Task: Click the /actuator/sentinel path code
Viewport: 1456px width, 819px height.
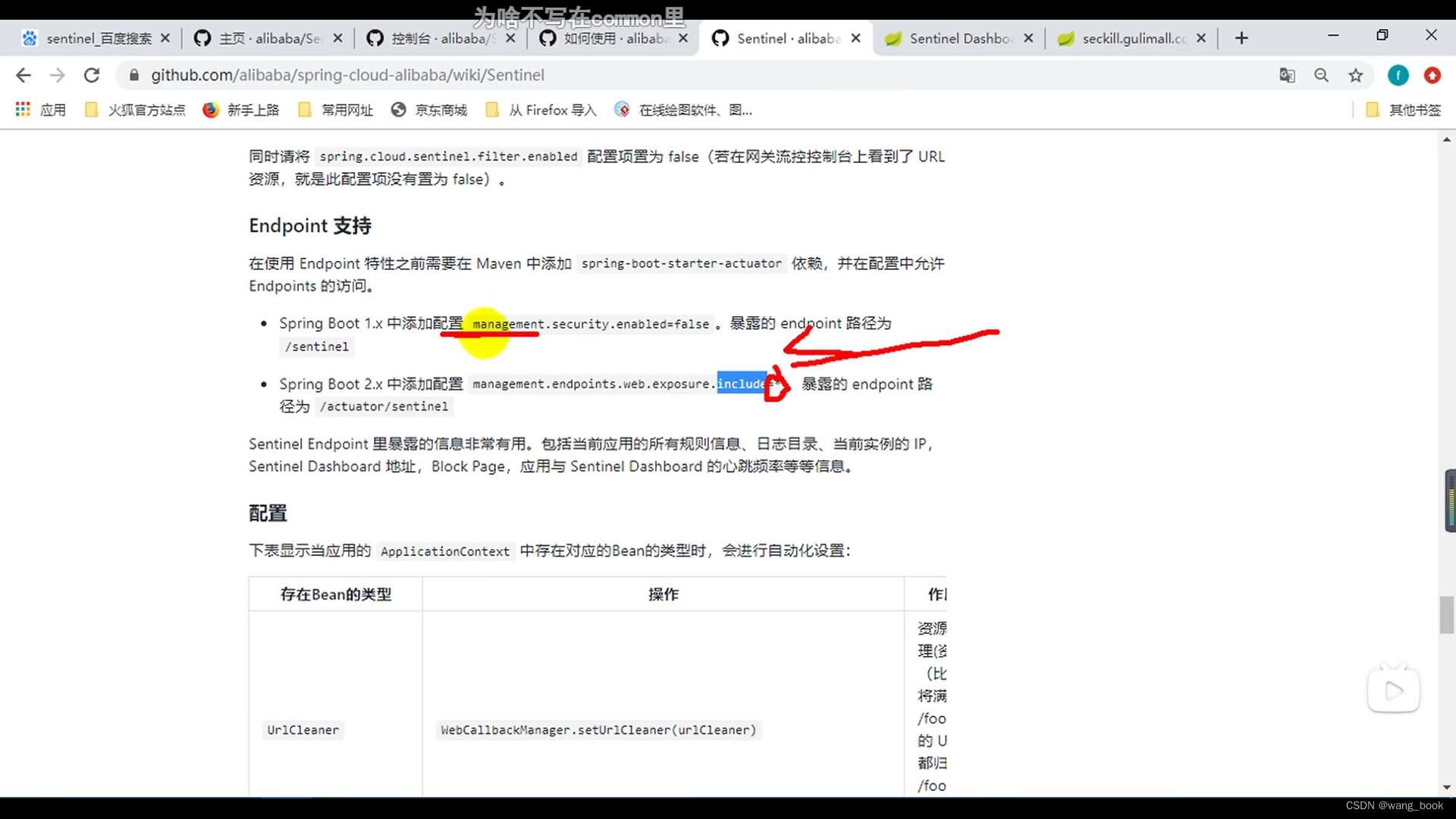Action: coord(384,406)
